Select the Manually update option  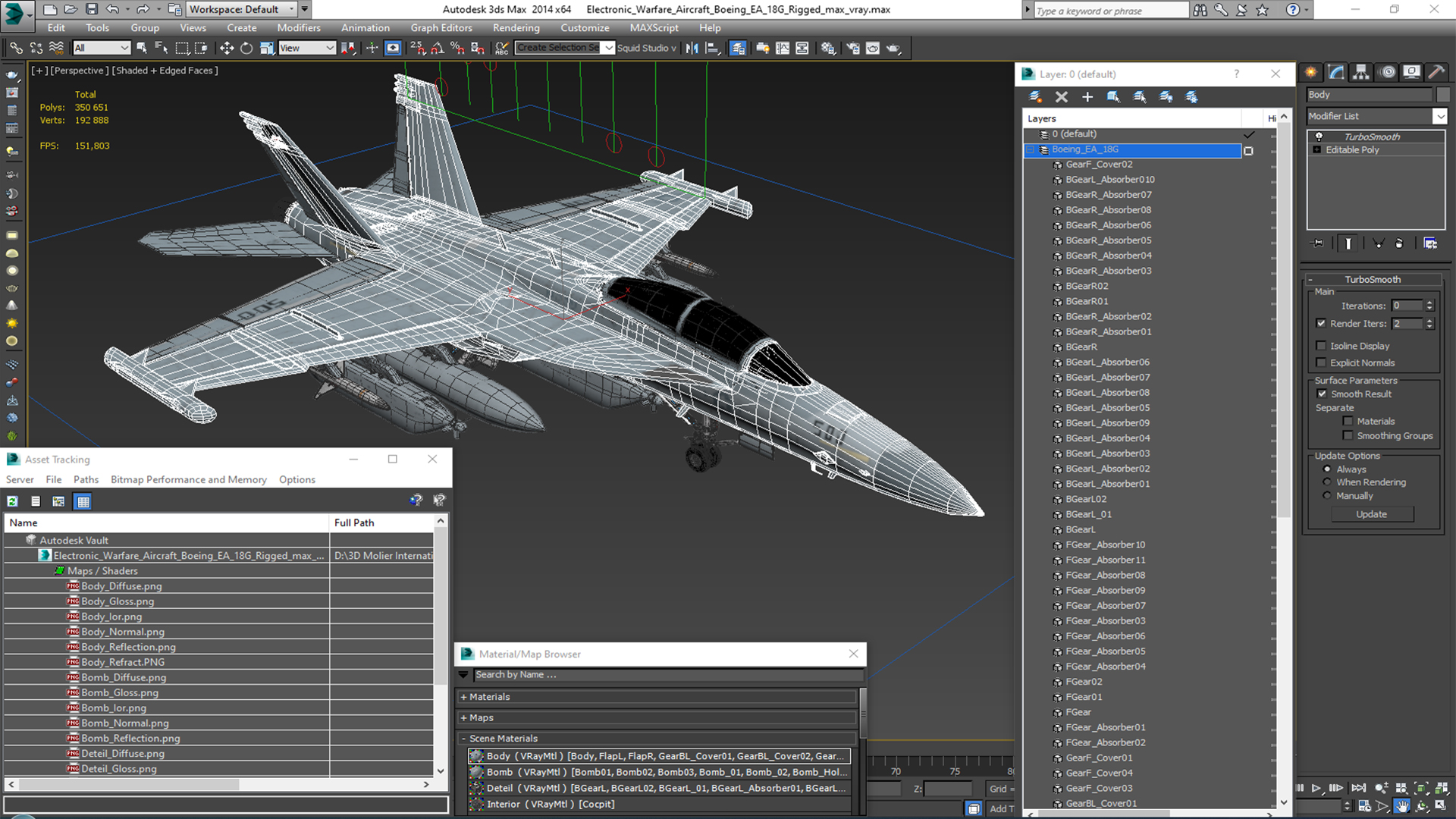[x=1327, y=496]
